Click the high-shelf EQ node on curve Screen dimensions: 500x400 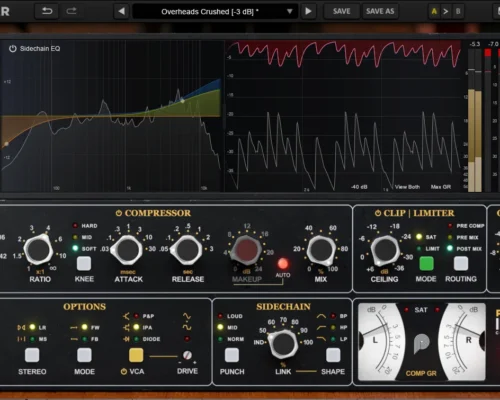point(182,100)
